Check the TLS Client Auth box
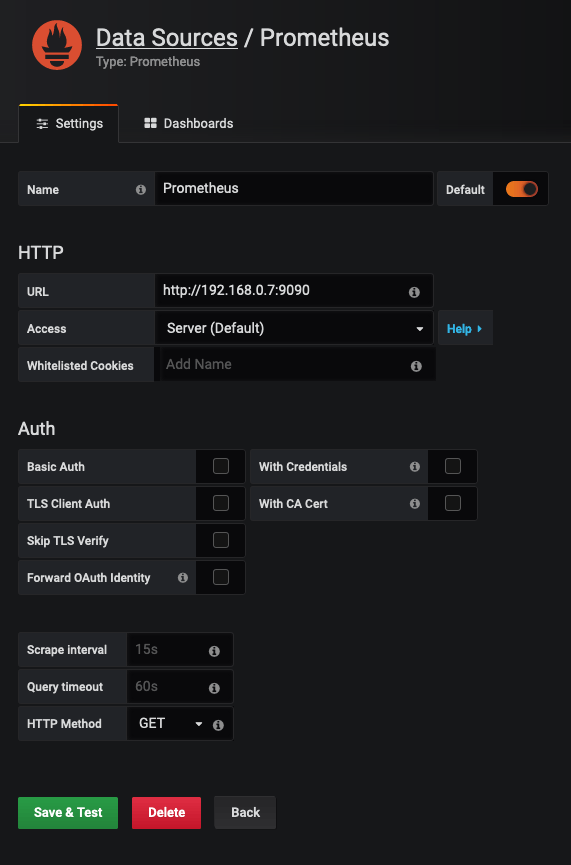Viewport: 571px width, 865px height. pyautogui.click(x=221, y=503)
